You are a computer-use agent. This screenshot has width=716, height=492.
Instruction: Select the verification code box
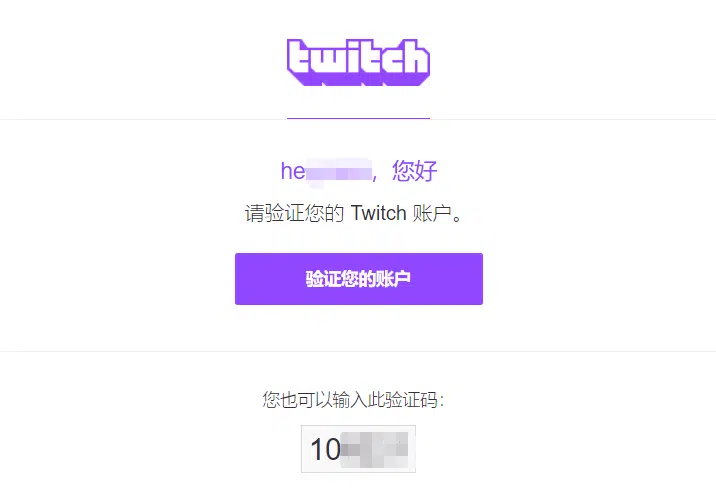(x=358, y=449)
